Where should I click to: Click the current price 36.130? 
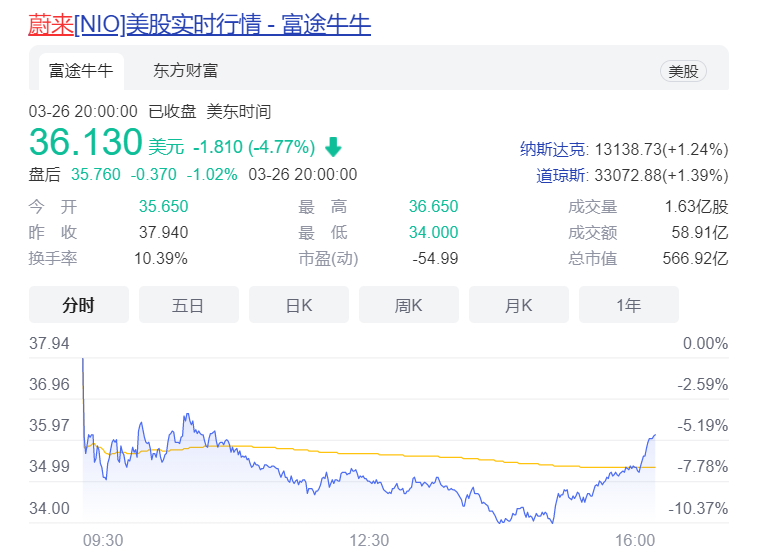pyautogui.click(x=86, y=143)
